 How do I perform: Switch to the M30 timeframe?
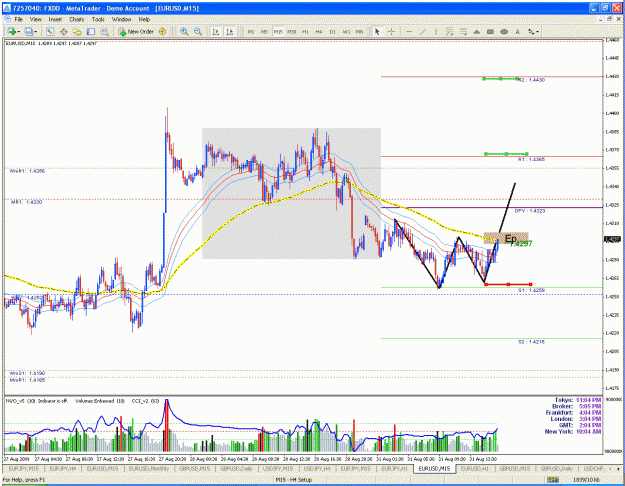291,31
